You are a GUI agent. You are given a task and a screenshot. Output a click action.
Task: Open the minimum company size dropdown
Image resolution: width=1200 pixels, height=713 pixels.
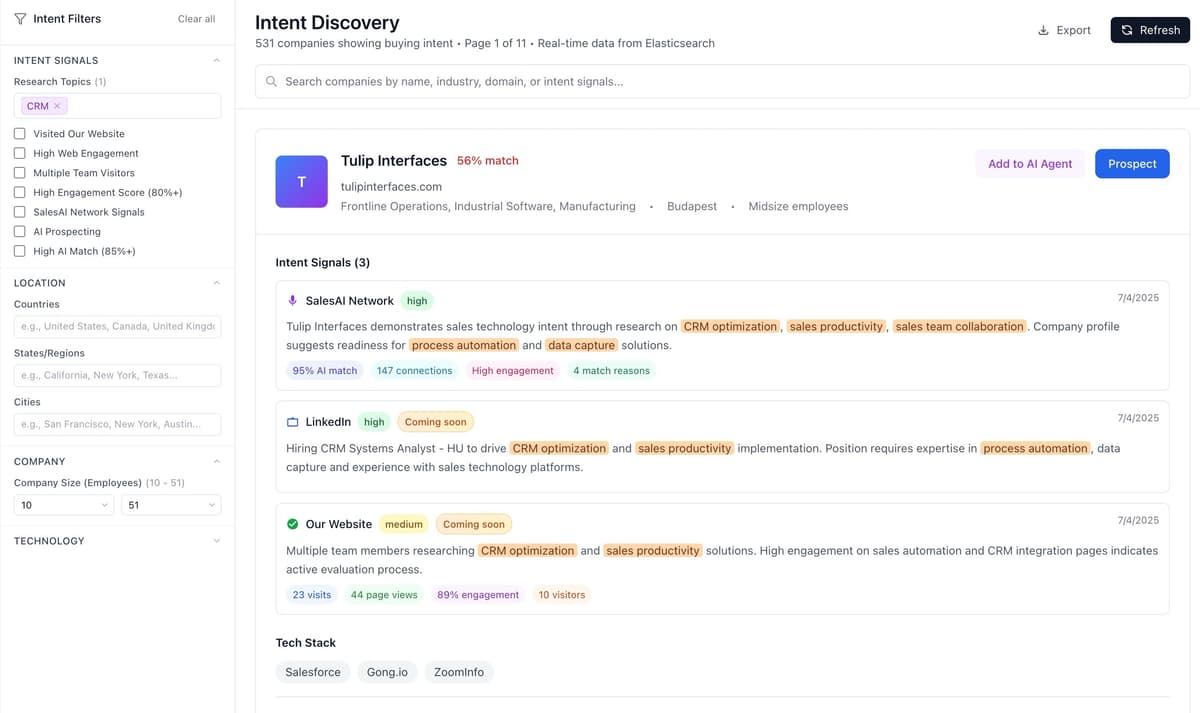tap(63, 505)
